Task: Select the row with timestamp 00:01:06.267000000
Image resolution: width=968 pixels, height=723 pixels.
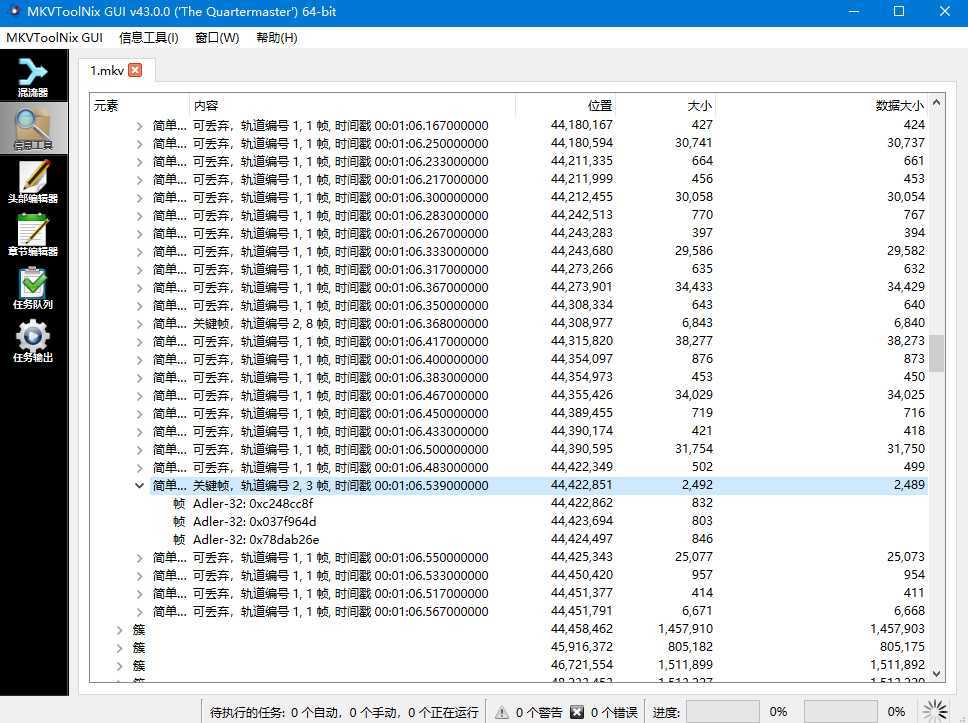Action: coord(538,233)
